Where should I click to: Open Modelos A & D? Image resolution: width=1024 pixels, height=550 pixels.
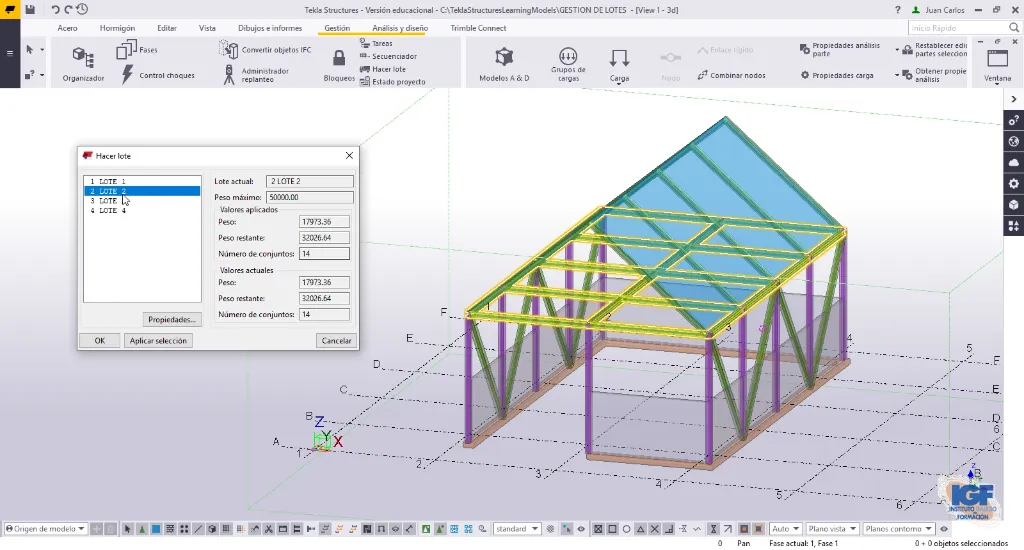[504, 64]
